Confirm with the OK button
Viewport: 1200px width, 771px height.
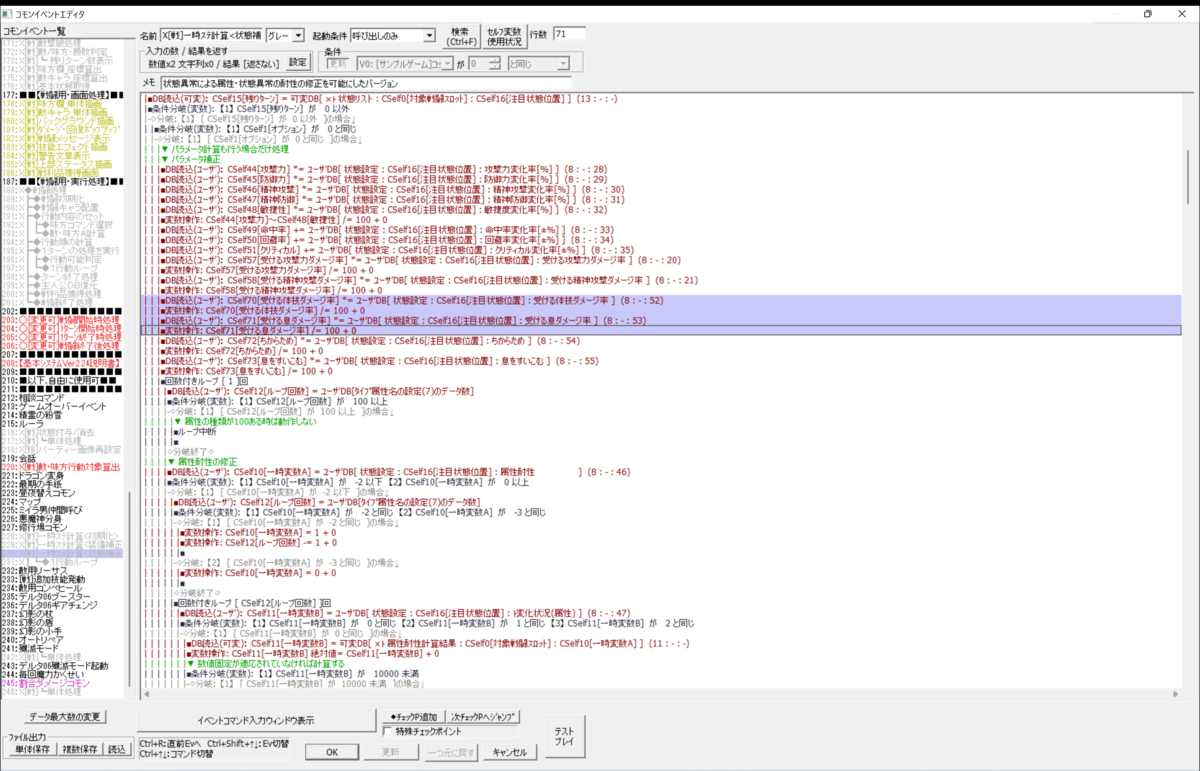(334, 752)
